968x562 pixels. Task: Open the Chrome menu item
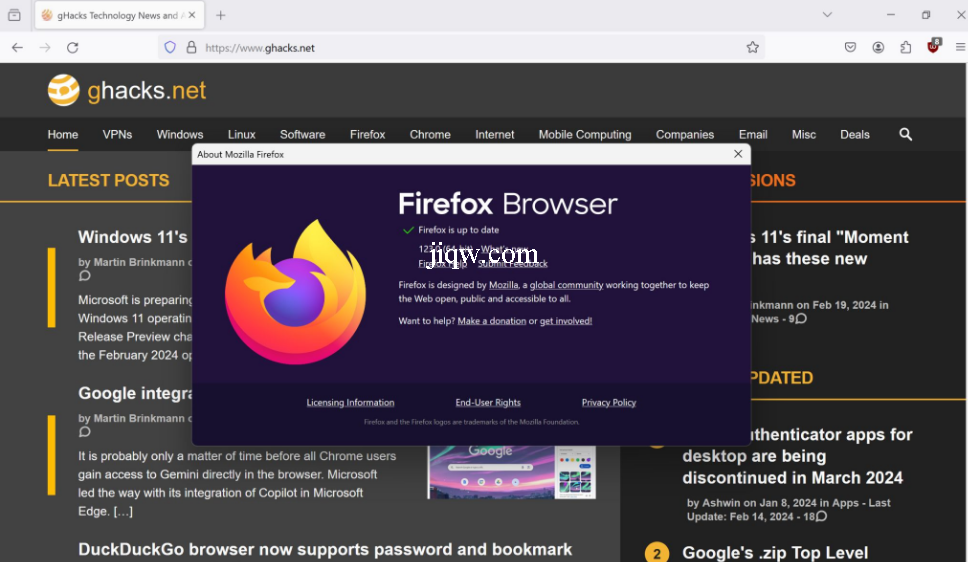430,135
